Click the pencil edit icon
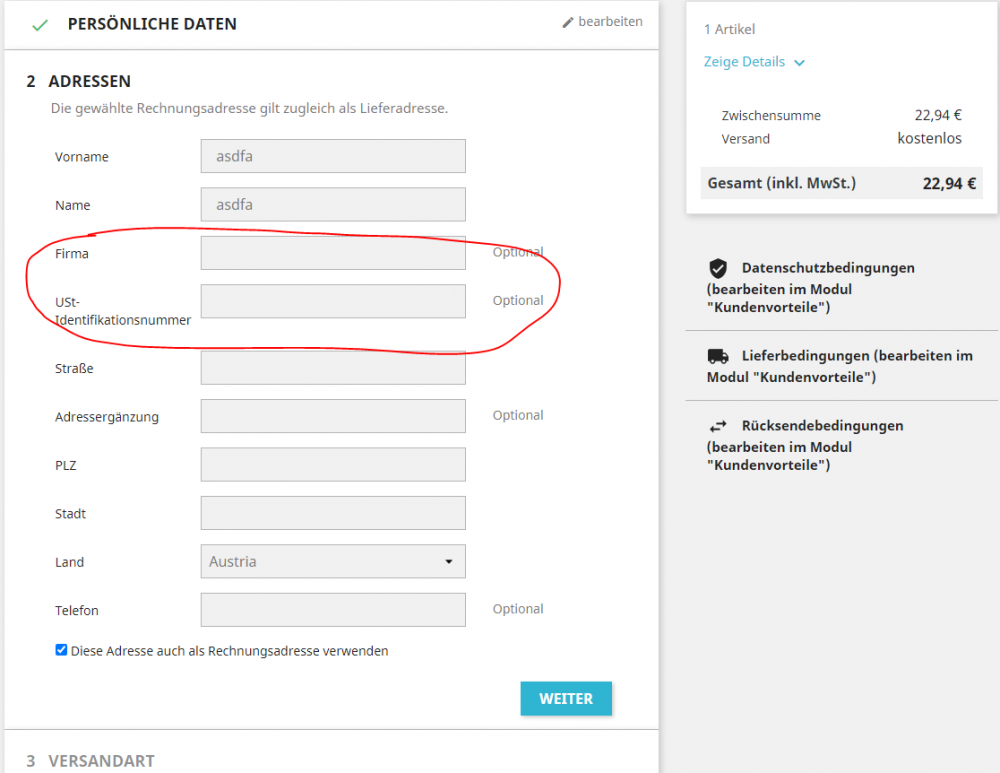Image resolution: width=1000 pixels, height=773 pixels. pos(568,22)
